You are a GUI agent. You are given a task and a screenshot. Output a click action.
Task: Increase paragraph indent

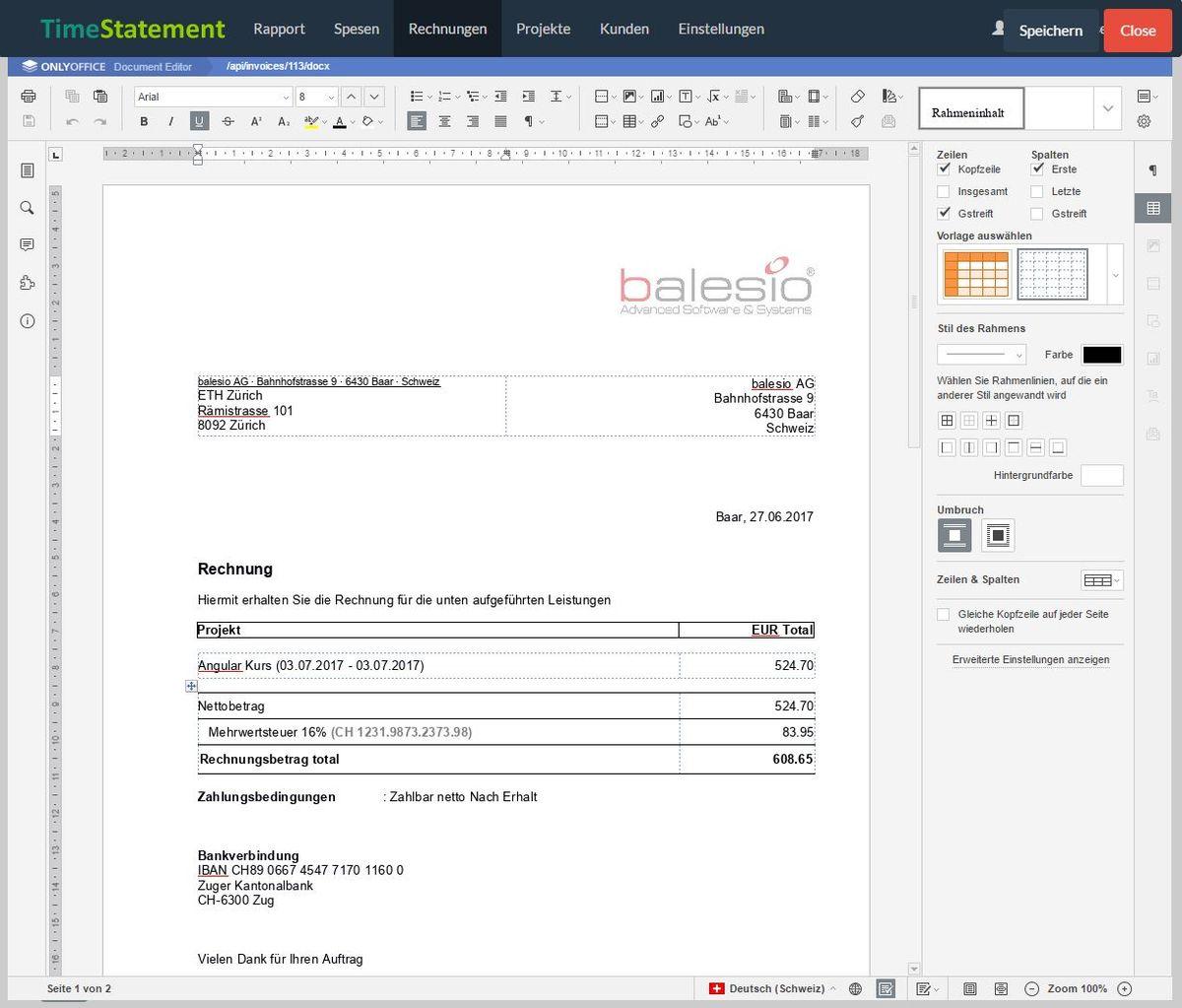[528, 97]
